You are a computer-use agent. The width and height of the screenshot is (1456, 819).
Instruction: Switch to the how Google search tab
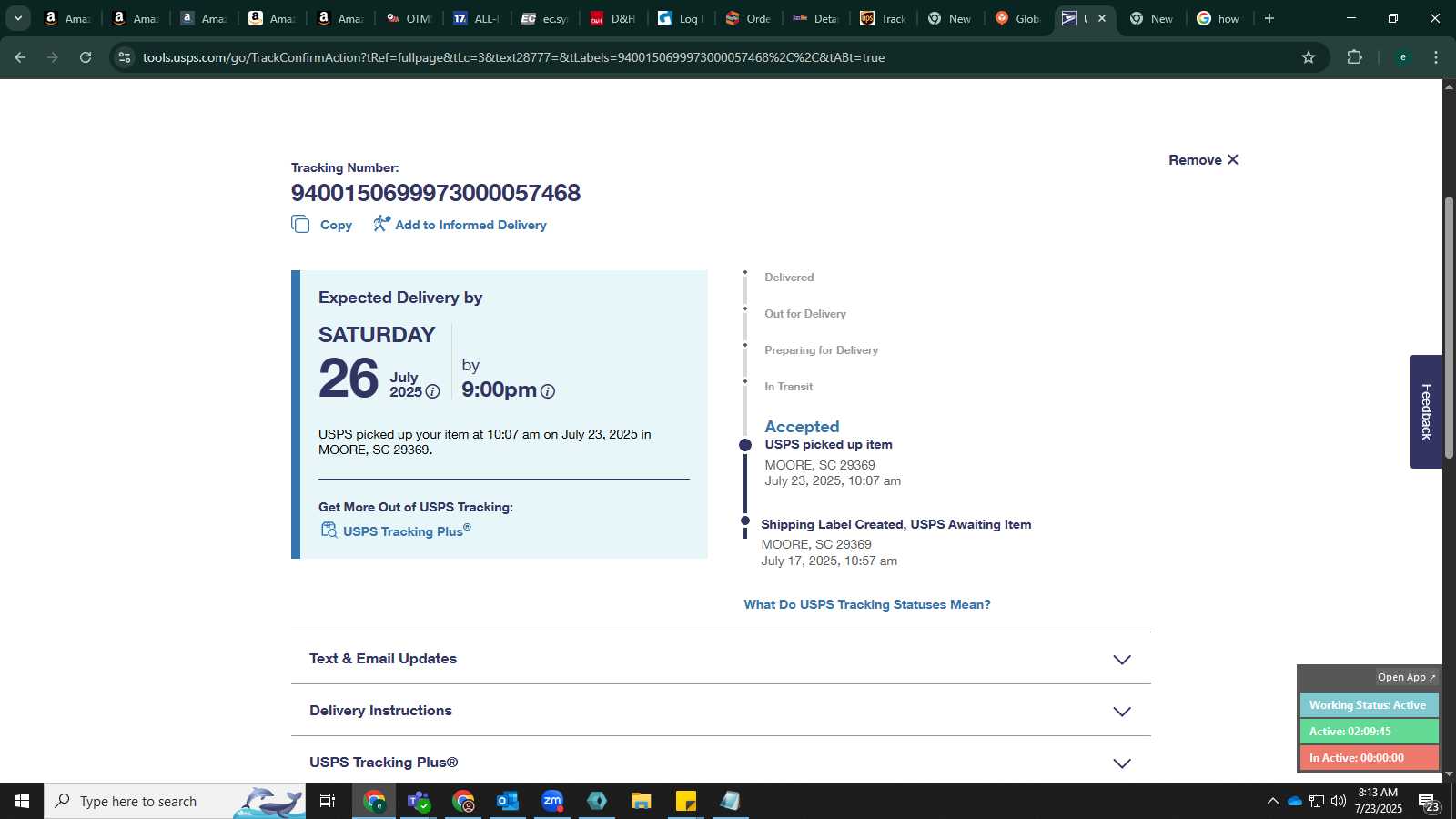1219,18
